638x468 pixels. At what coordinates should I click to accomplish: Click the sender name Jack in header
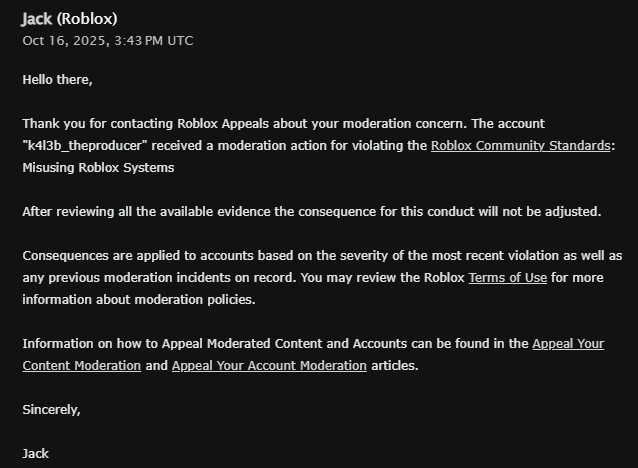click(x=37, y=19)
